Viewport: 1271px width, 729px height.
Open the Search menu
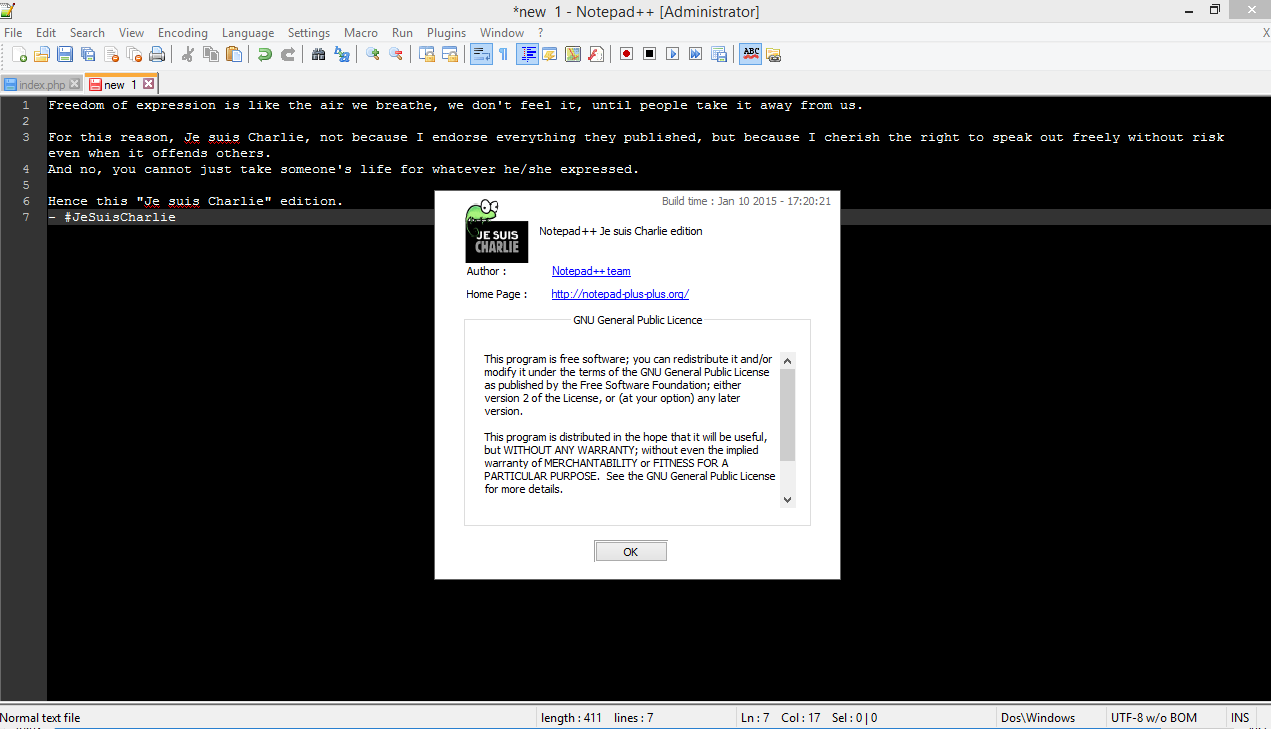(x=87, y=33)
